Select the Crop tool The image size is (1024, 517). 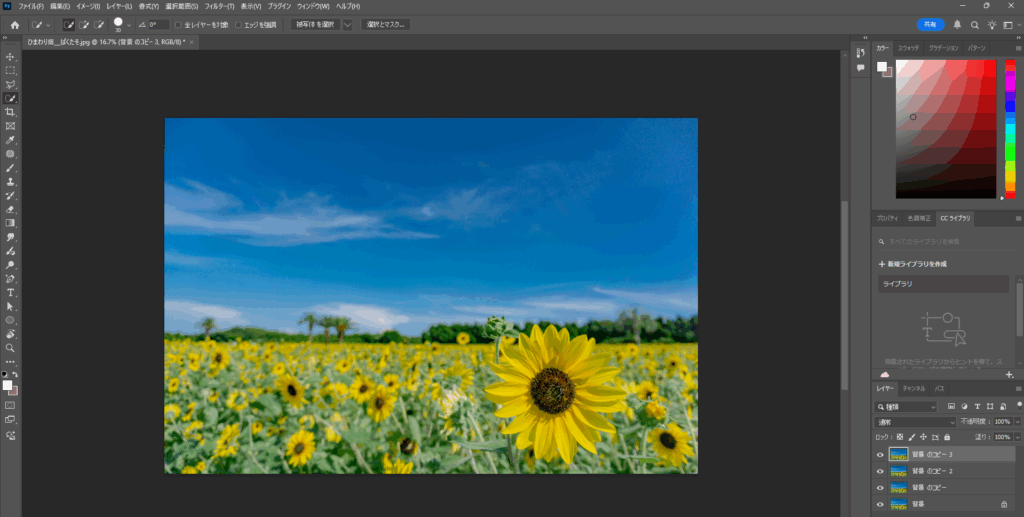tap(10, 113)
